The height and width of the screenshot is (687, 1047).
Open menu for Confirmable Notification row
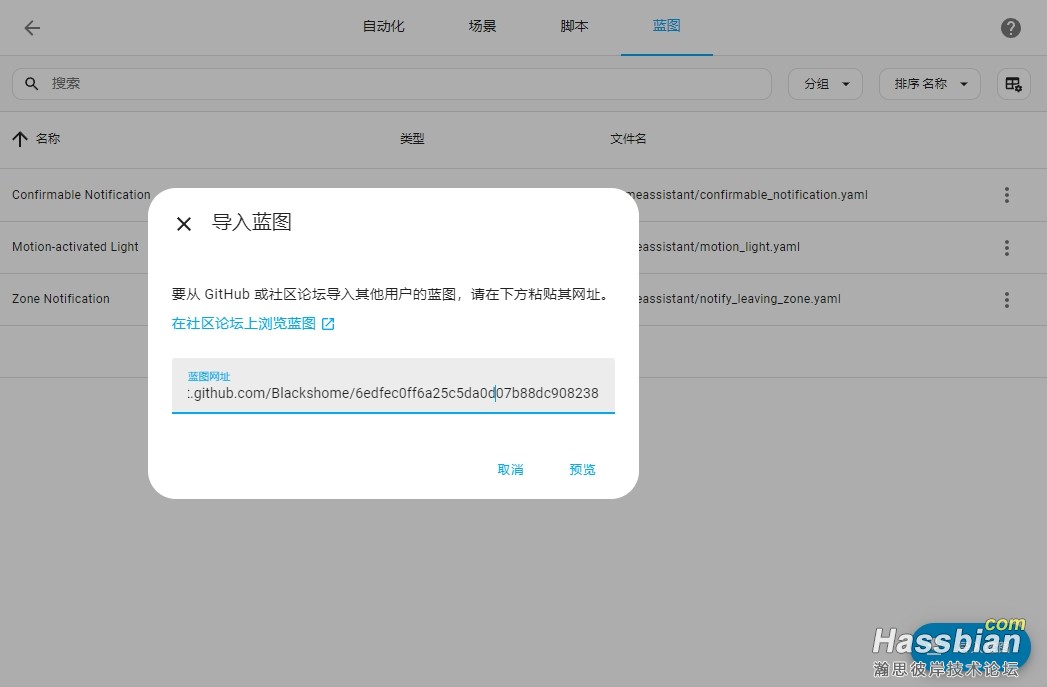point(1006,195)
